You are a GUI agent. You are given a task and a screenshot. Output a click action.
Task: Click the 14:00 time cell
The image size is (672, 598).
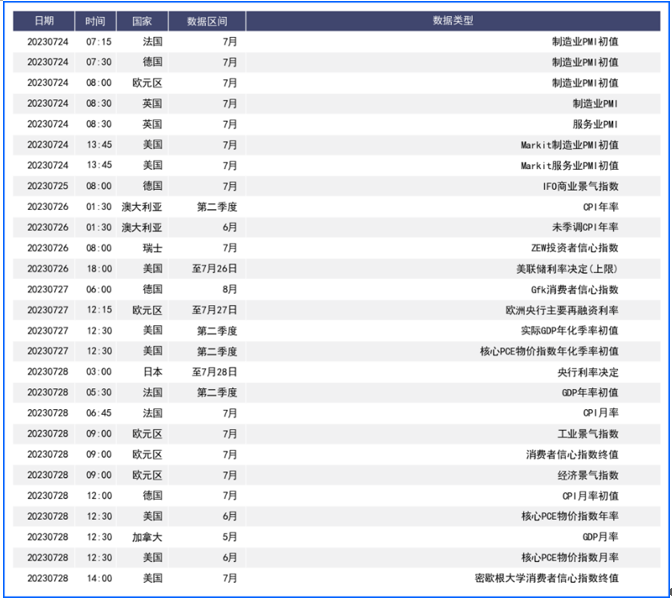point(99,578)
